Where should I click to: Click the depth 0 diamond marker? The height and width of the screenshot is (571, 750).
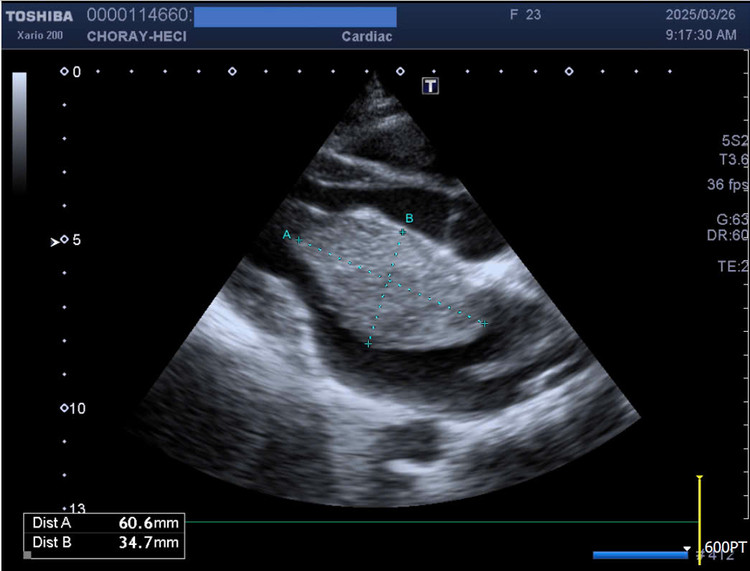pyautogui.click(x=64, y=72)
